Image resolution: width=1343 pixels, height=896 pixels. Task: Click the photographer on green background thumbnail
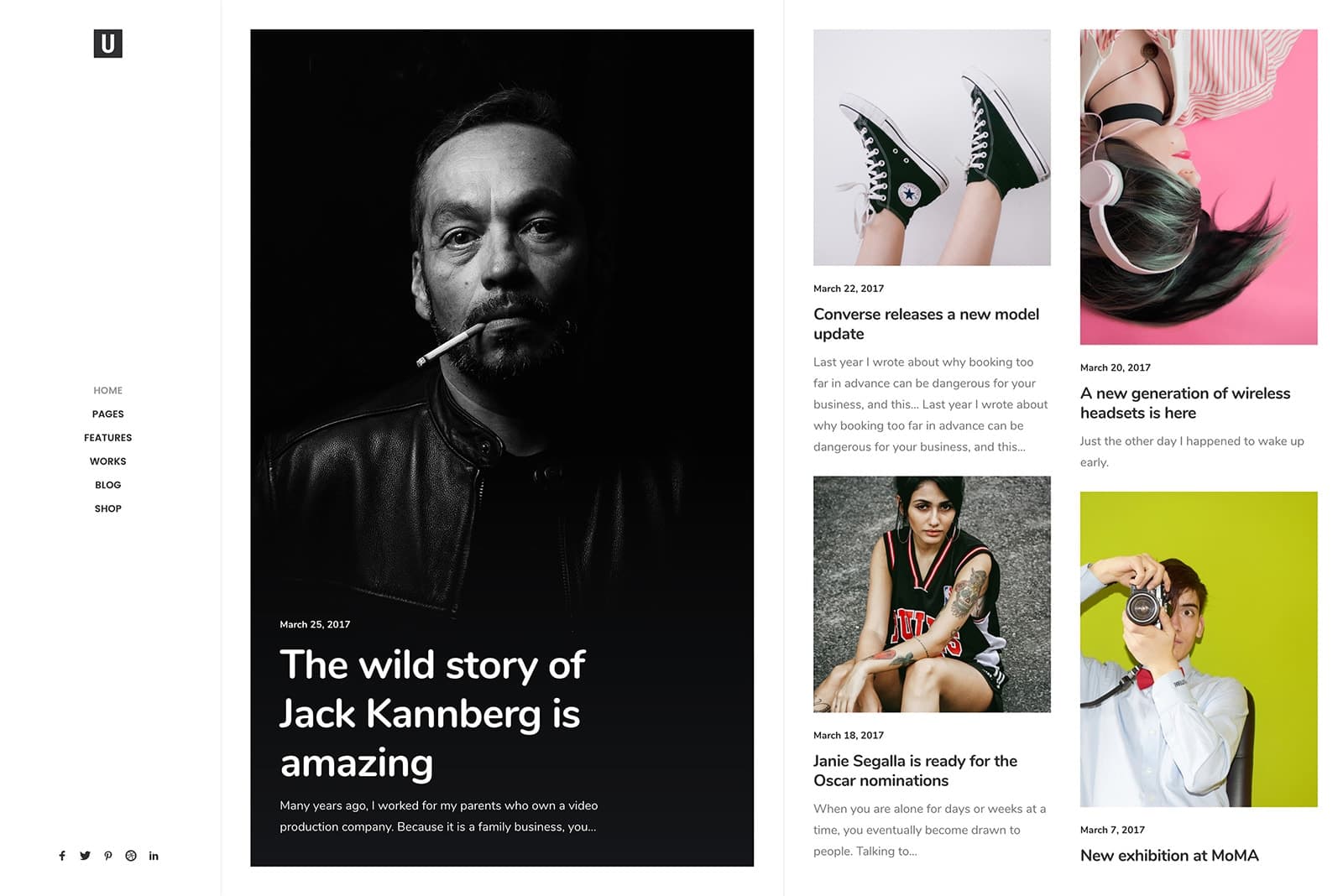tap(1198, 649)
